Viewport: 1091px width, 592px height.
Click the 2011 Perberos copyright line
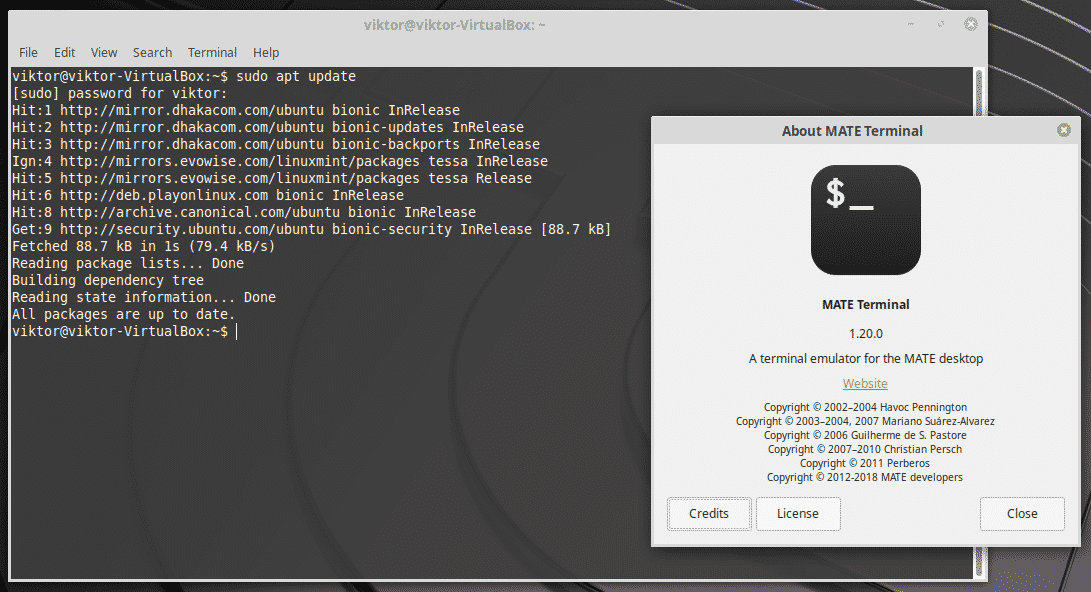point(866,463)
